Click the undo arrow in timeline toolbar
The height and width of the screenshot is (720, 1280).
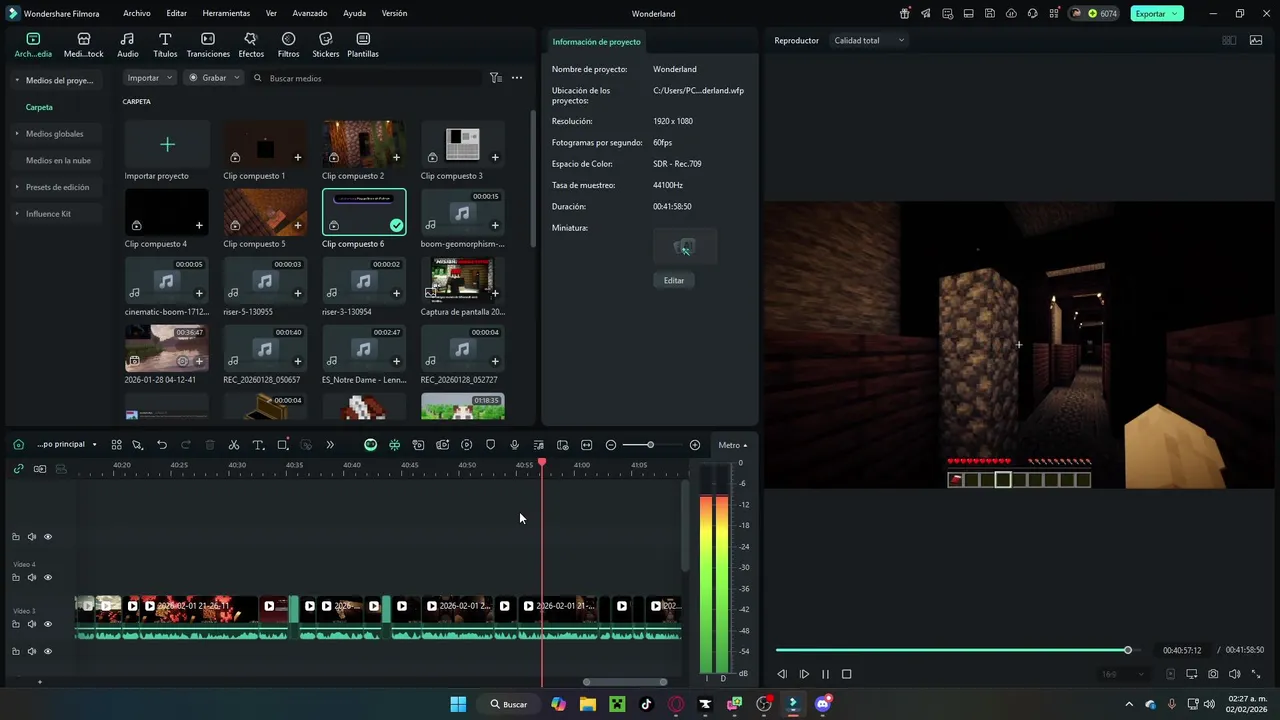[162, 445]
